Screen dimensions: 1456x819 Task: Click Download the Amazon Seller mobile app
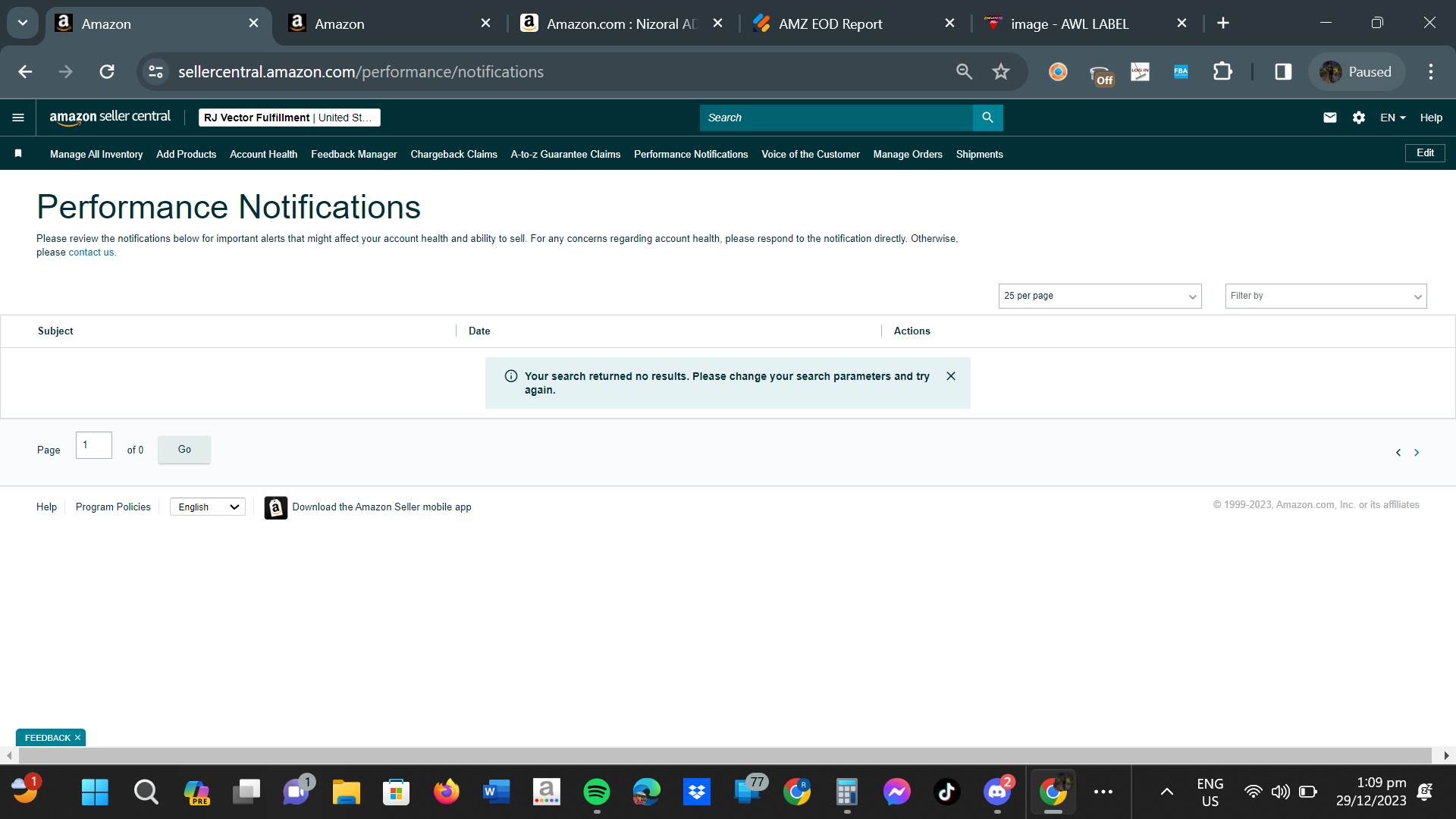381,507
